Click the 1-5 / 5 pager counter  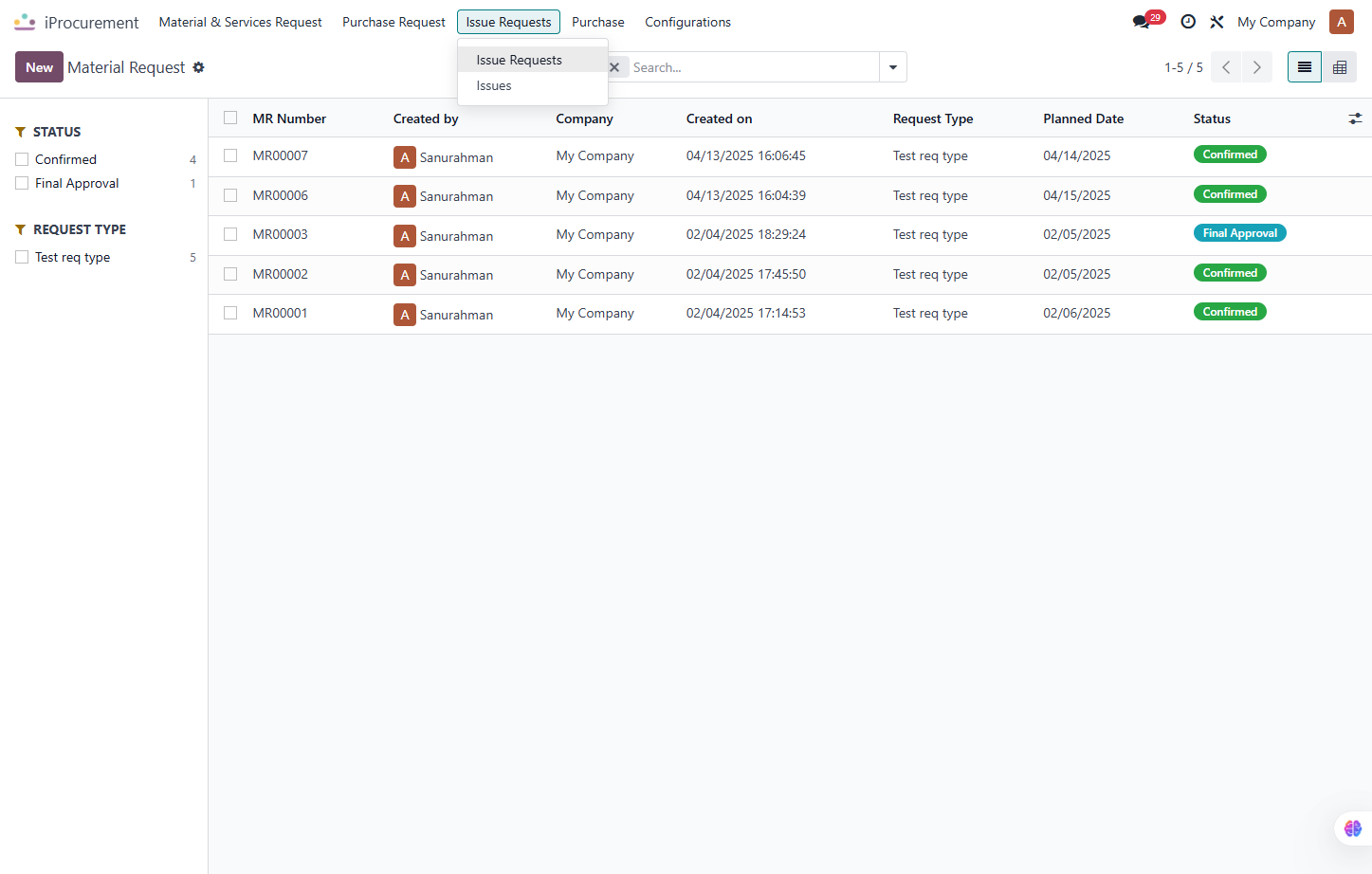[x=1183, y=67]
